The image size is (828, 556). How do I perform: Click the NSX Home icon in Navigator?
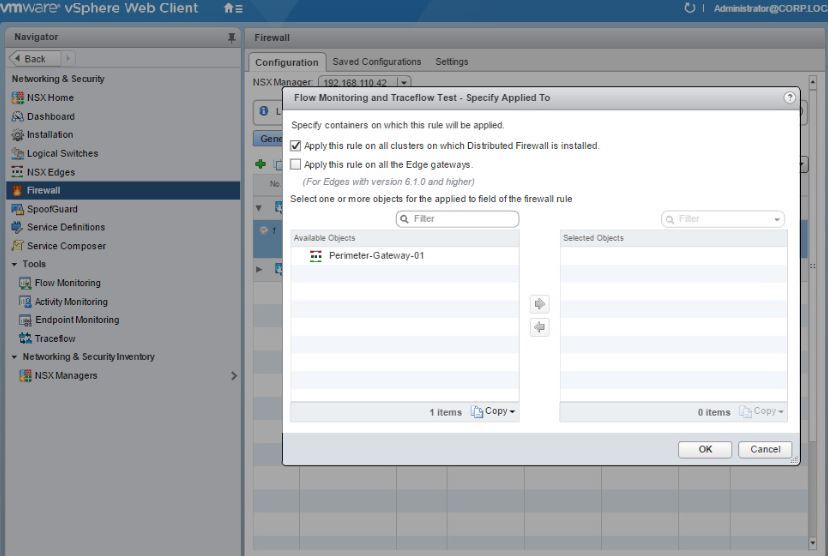[x=18, y=98]
